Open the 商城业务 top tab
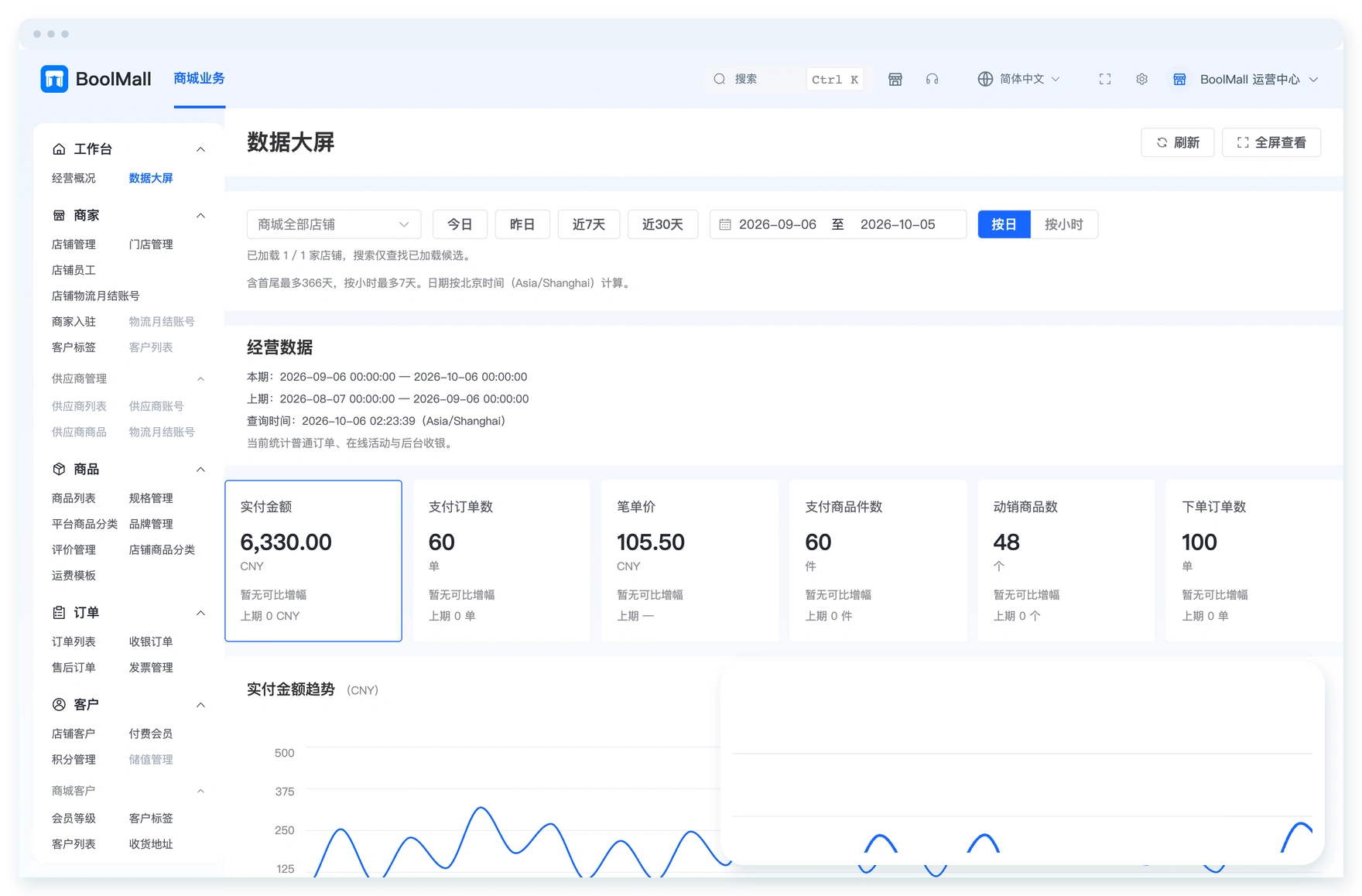1362x896 pixels. (x=199, y=78)
